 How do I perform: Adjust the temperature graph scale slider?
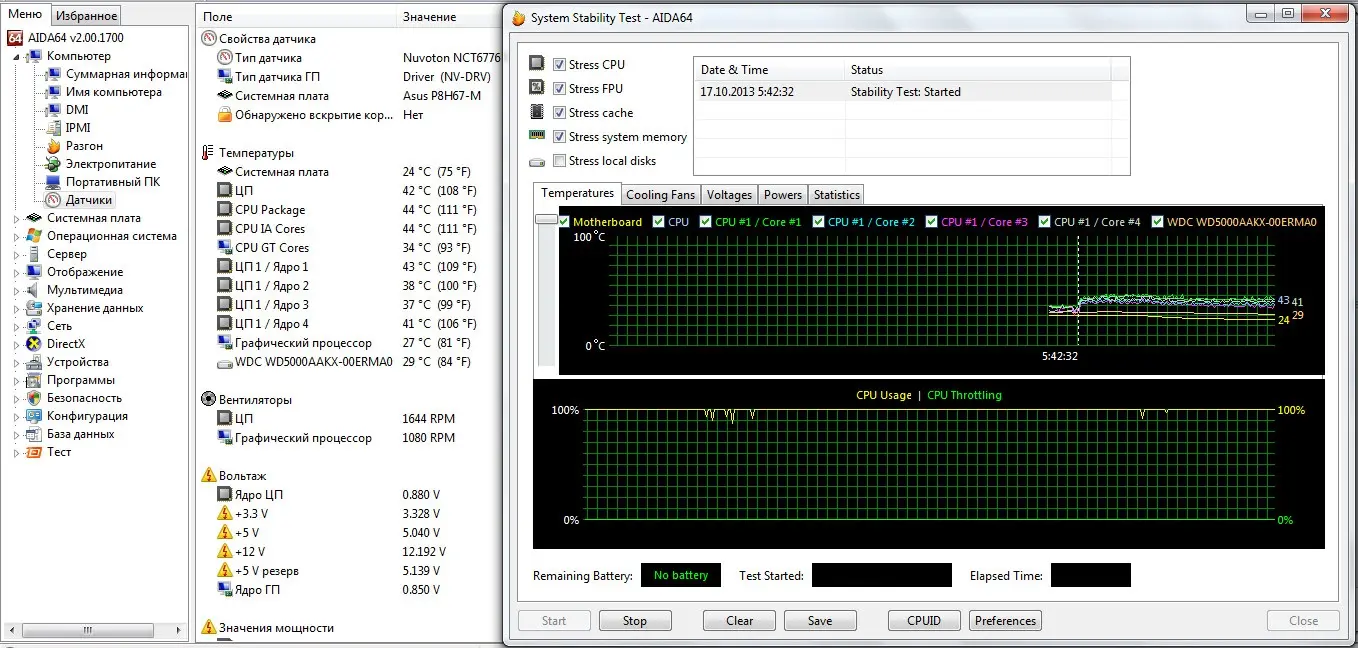[546, 218]
